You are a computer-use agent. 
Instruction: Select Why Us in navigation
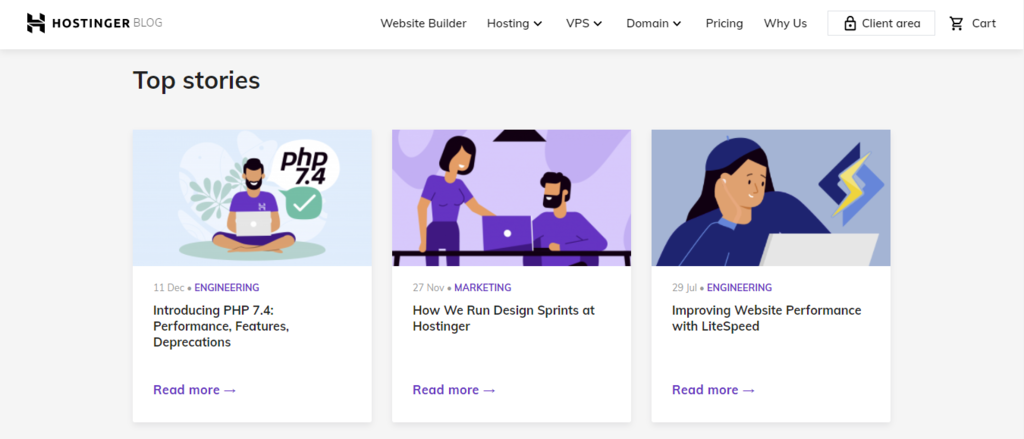click(x=785, y=23)
